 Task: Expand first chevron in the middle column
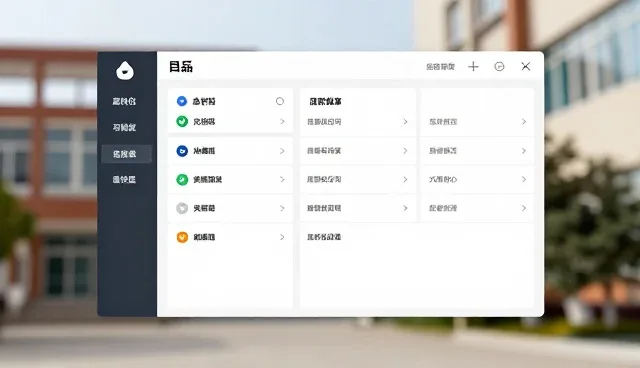tap(405, 122)
